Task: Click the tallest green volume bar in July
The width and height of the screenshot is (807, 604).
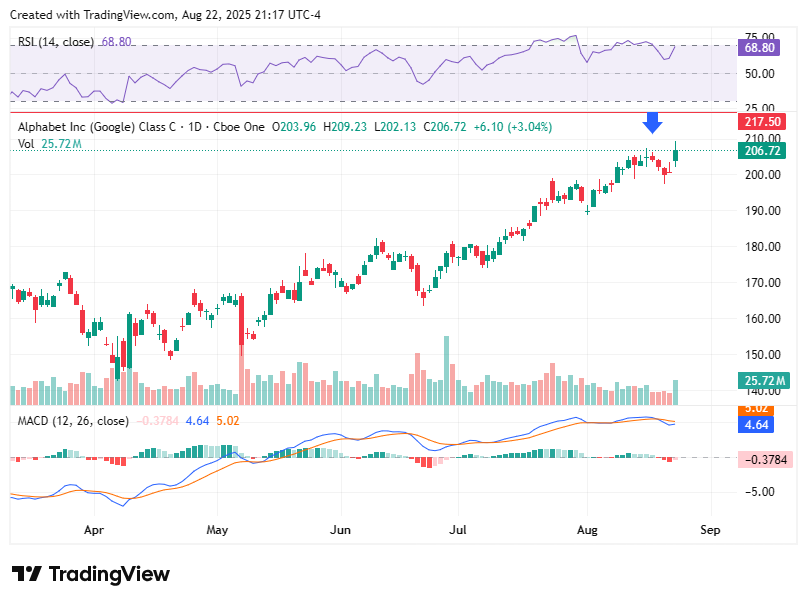Action: [446, 365]
